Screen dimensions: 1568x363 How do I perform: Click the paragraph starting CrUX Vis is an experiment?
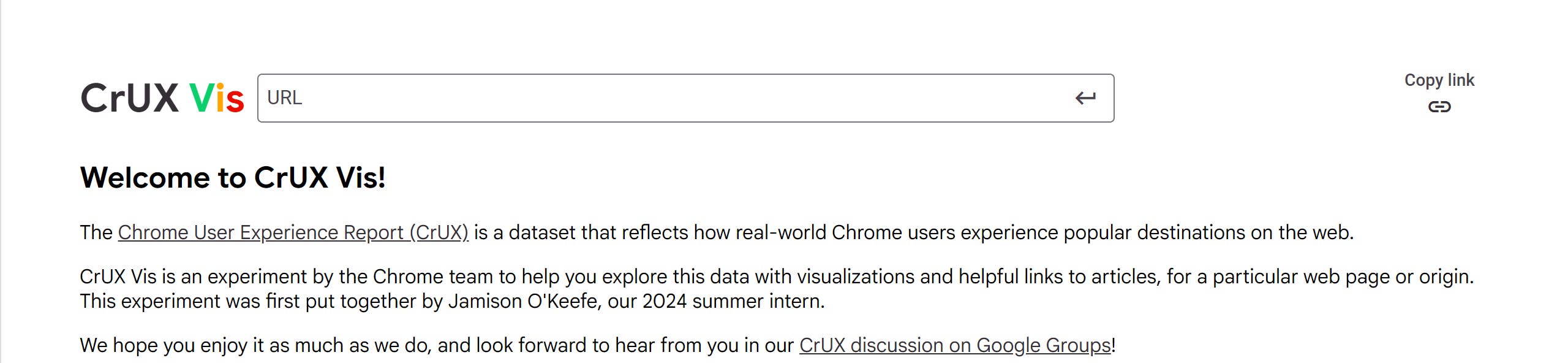click(x=777, y=289)
